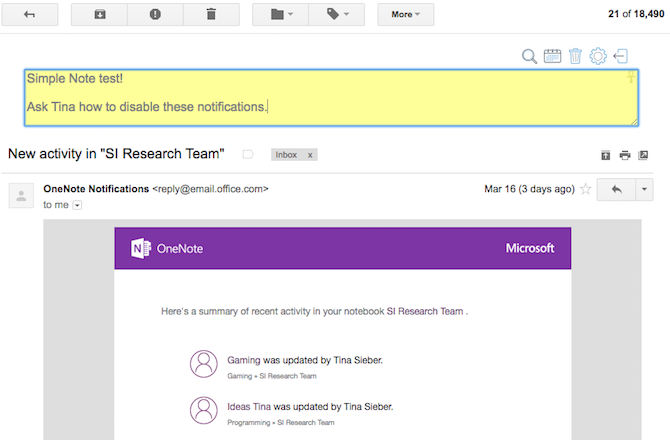Toggle the importance marker beside the subject

[x=248, y=155]
